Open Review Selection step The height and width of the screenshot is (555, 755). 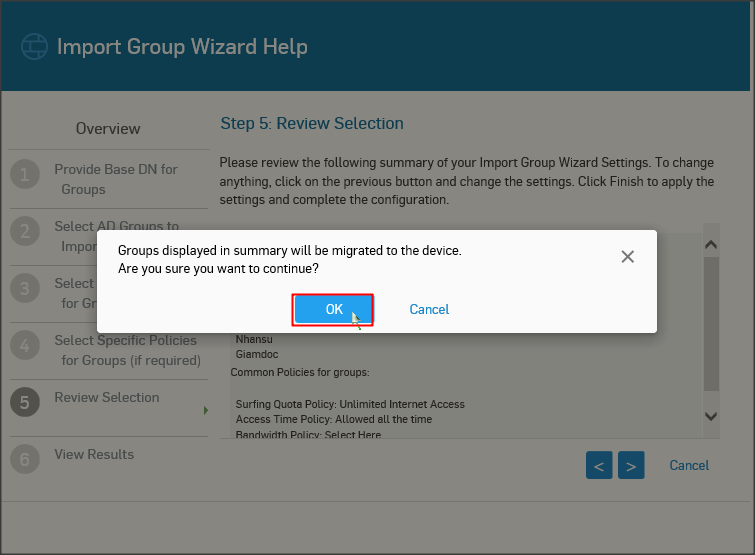[107, 397]
